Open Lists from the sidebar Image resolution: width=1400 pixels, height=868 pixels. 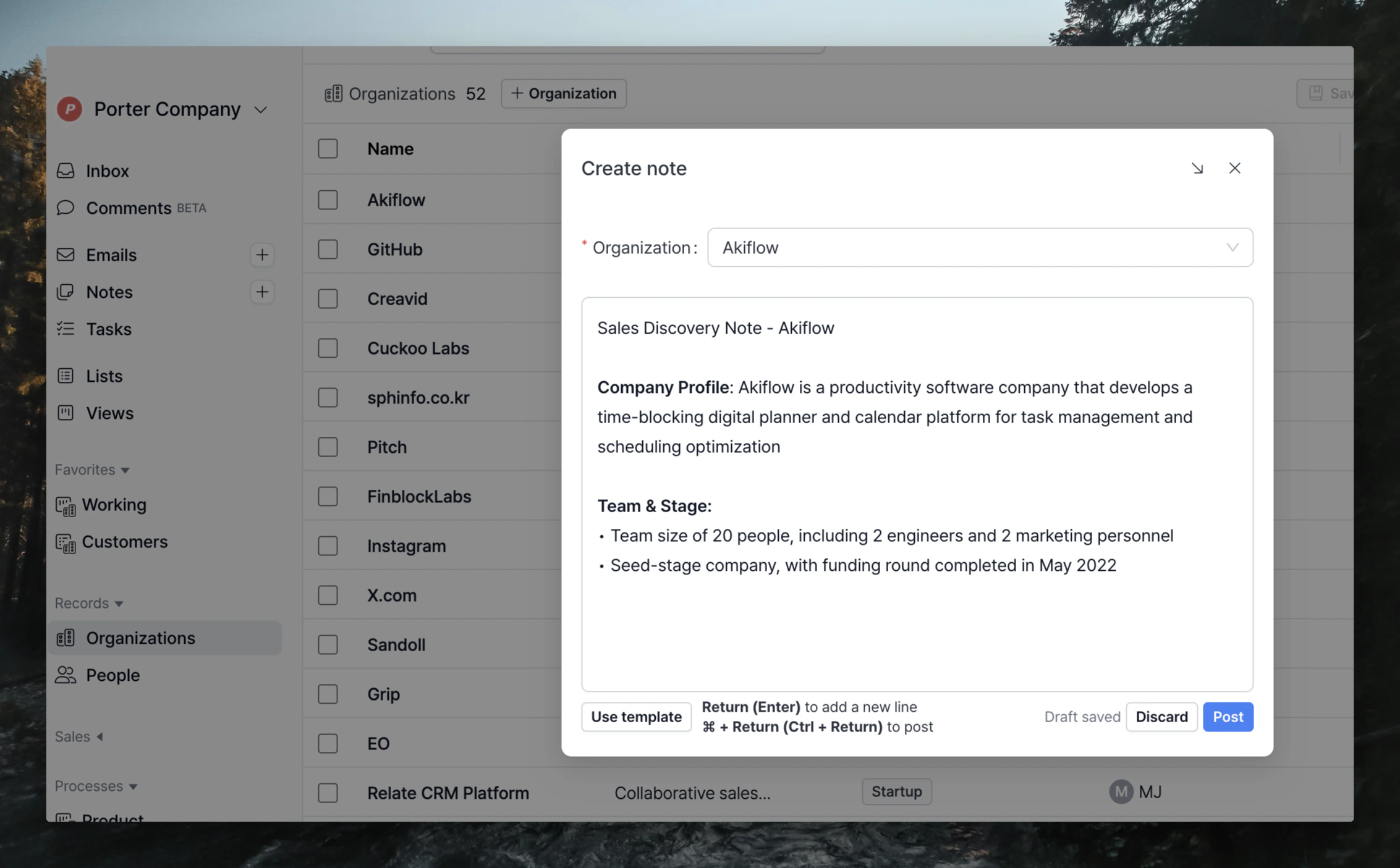point(104,376)
